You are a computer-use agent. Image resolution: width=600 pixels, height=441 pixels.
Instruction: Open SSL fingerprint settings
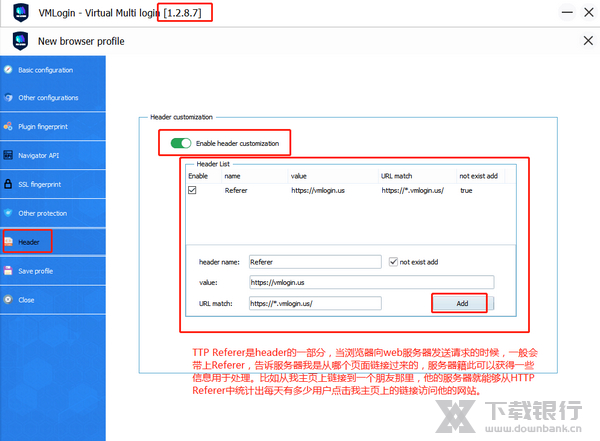point(53,184)
